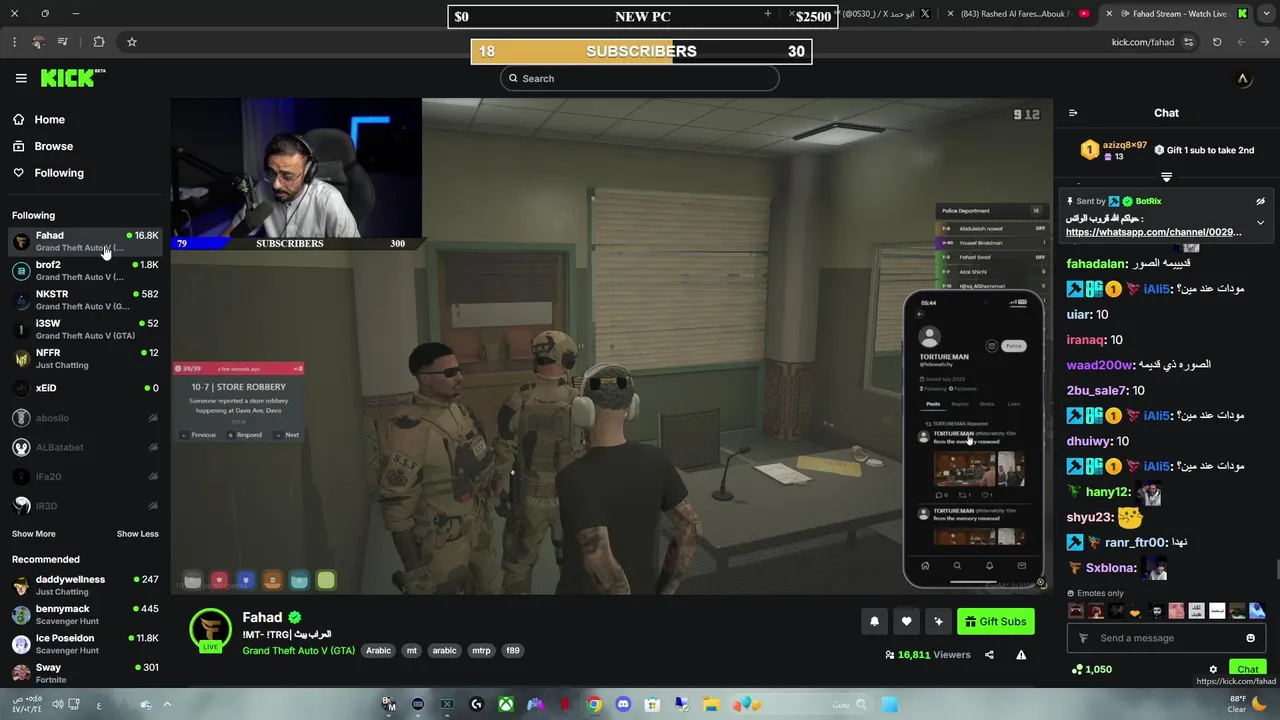Open offline channel IR3D

[x=85, y=506]
